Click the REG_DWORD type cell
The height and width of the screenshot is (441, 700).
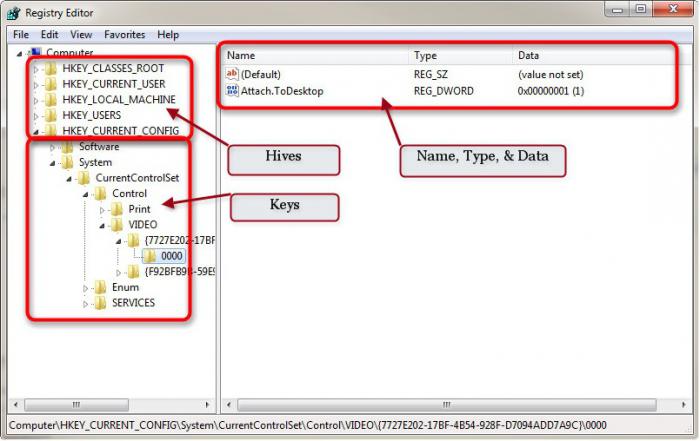(x=443, y=91)
